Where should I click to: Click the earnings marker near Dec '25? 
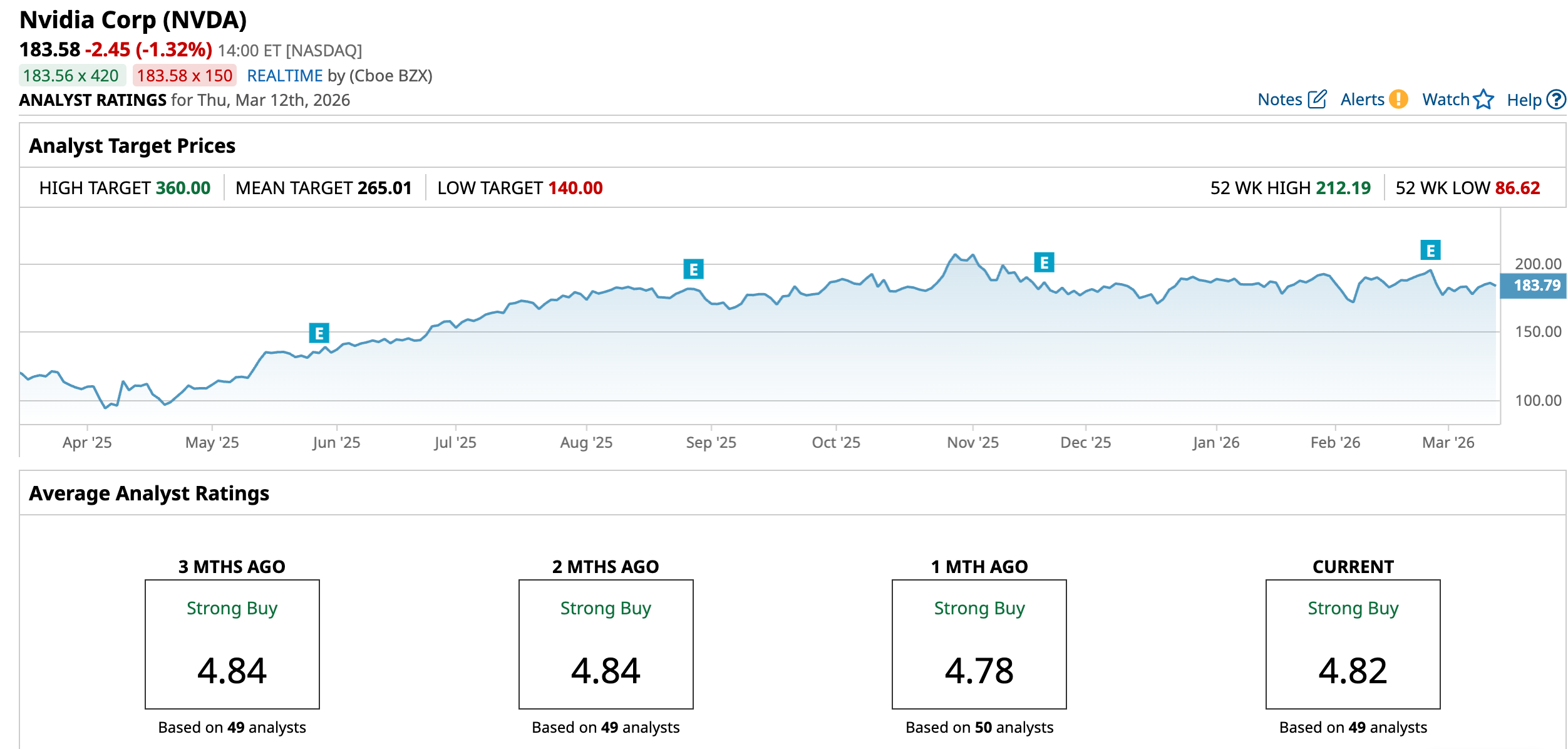pyautogui.click(x=1044, y=262)
